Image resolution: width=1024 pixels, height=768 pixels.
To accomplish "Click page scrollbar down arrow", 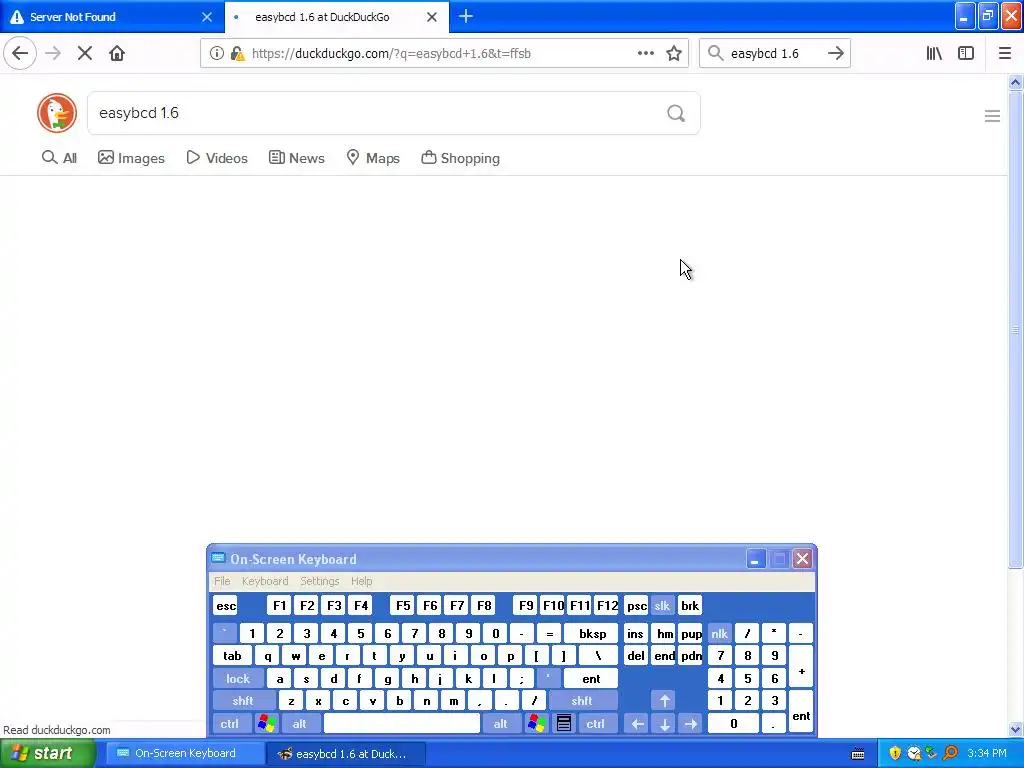I will 1016,729.
